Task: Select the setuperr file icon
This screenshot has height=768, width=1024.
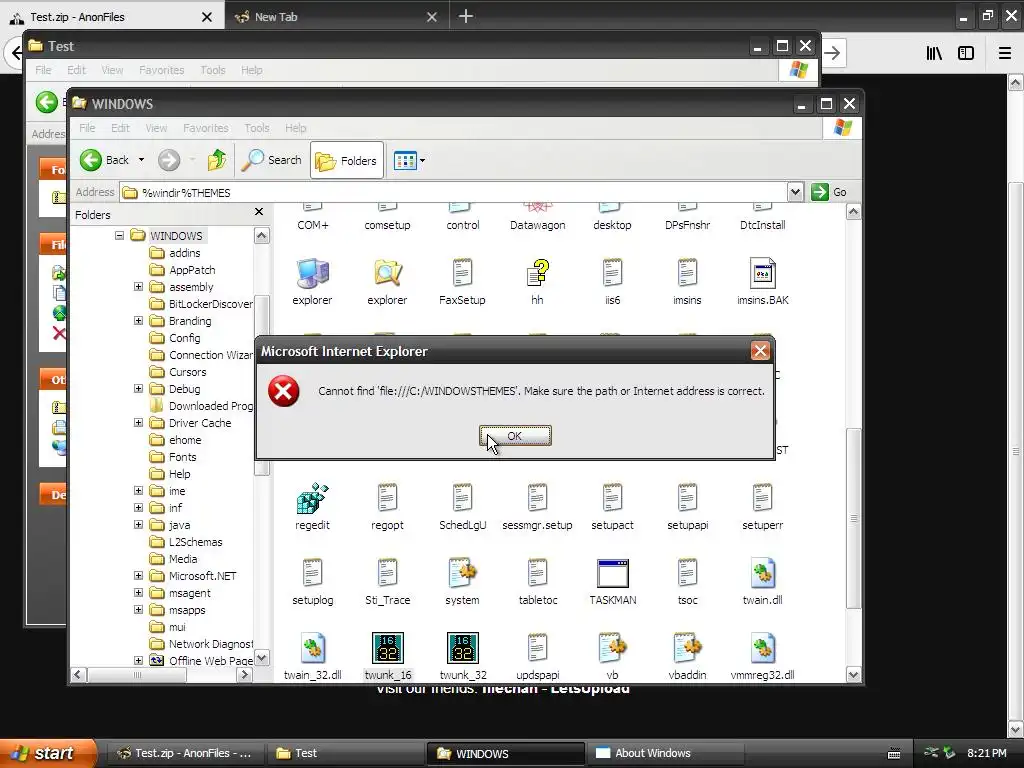Action: pos(762,507)
